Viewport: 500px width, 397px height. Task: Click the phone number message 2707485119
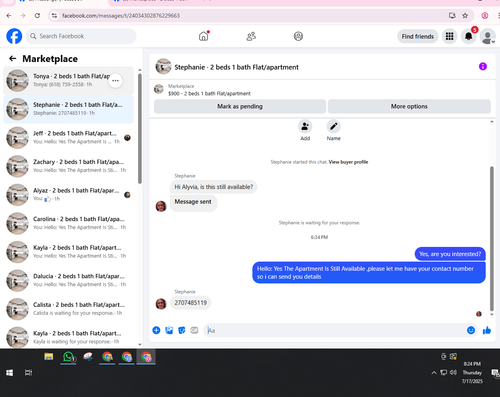(x=191, y=303)
